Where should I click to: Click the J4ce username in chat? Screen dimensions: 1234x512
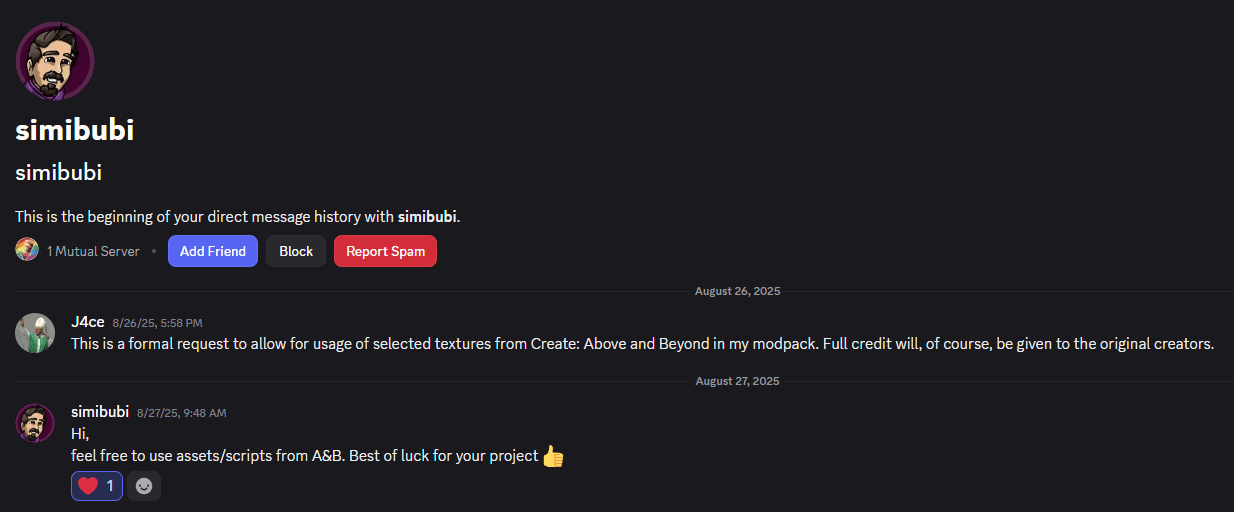pos(88,322)
